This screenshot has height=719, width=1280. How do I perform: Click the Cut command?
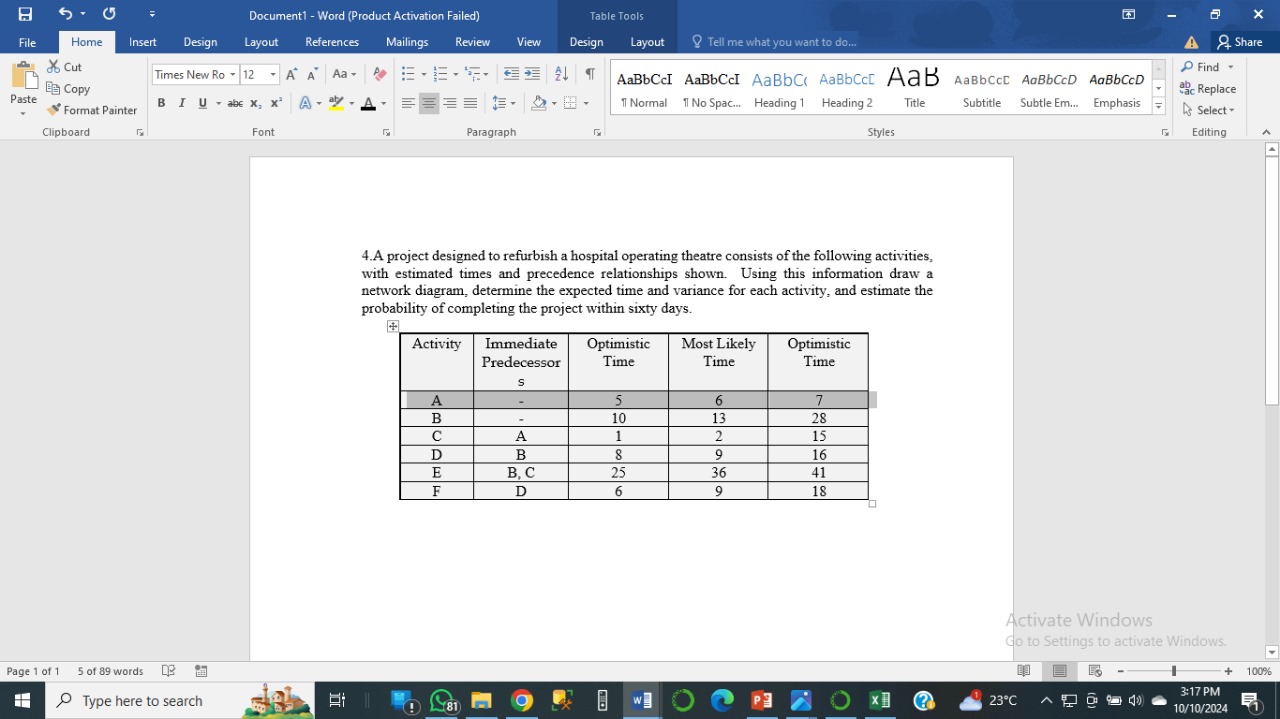coord(65,67)
